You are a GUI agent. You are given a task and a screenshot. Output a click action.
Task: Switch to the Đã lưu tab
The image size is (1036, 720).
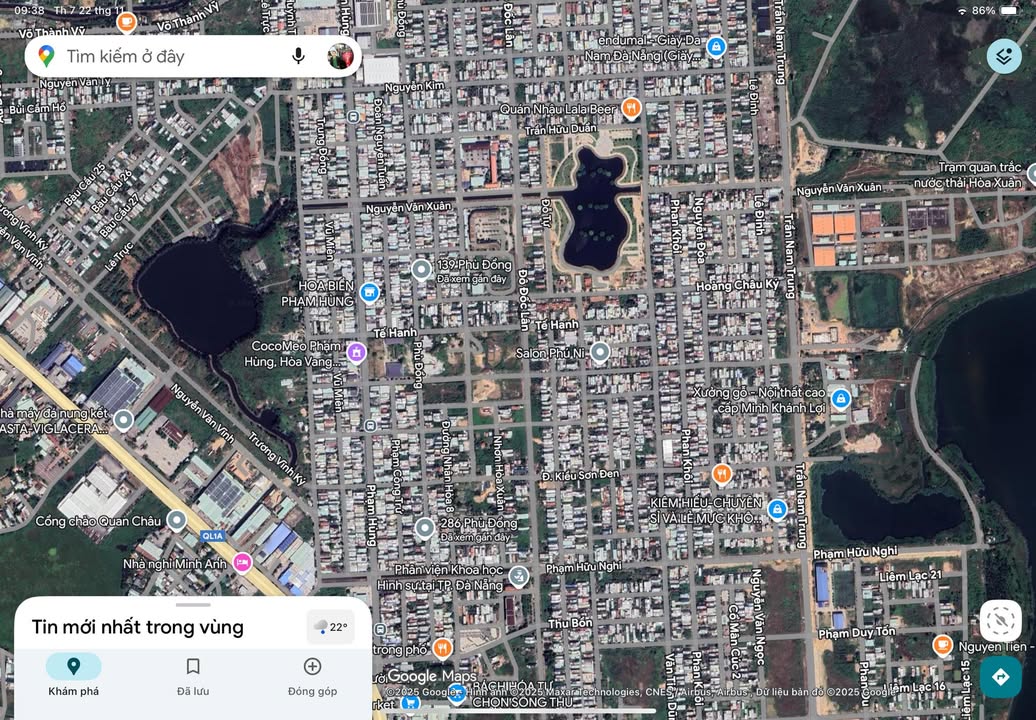point(192,676)
